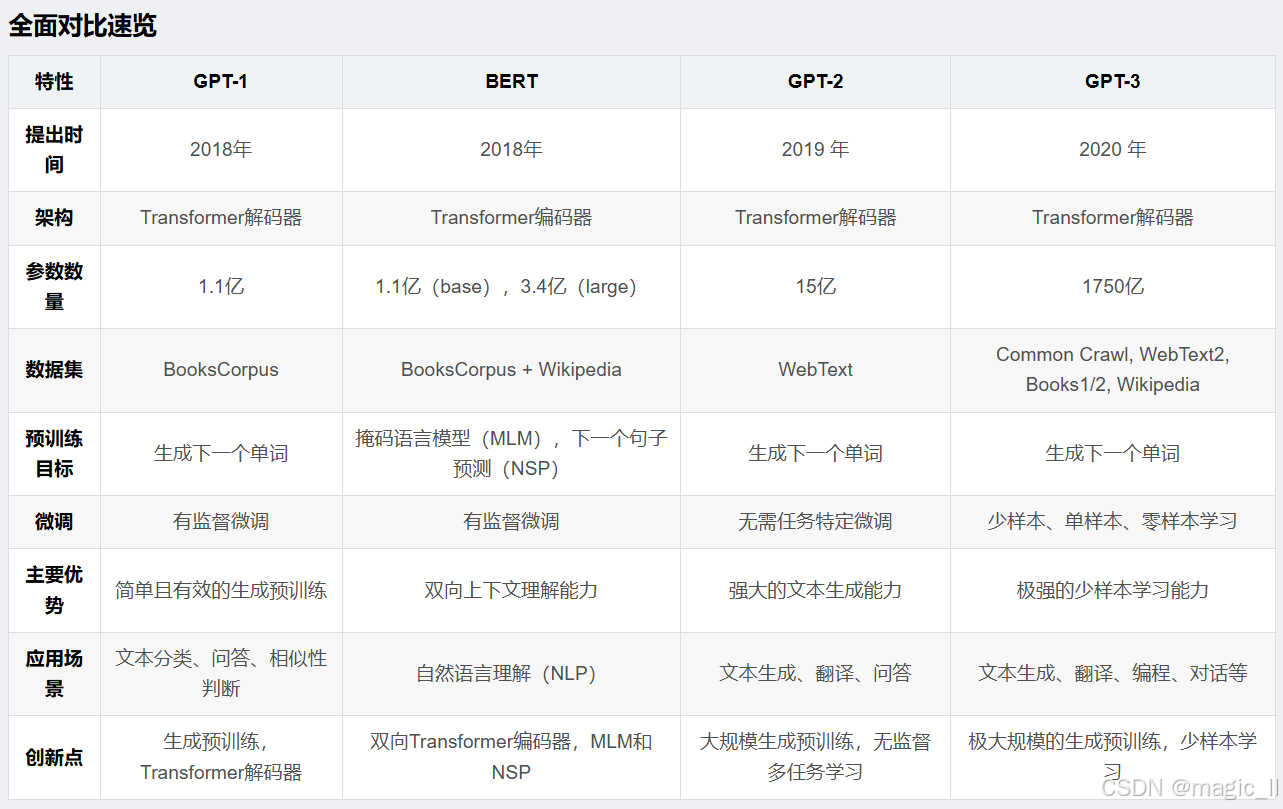The image size is (1283, 809).
Task: Click the 2020 年 cell
Action: tap(1113, 150)
